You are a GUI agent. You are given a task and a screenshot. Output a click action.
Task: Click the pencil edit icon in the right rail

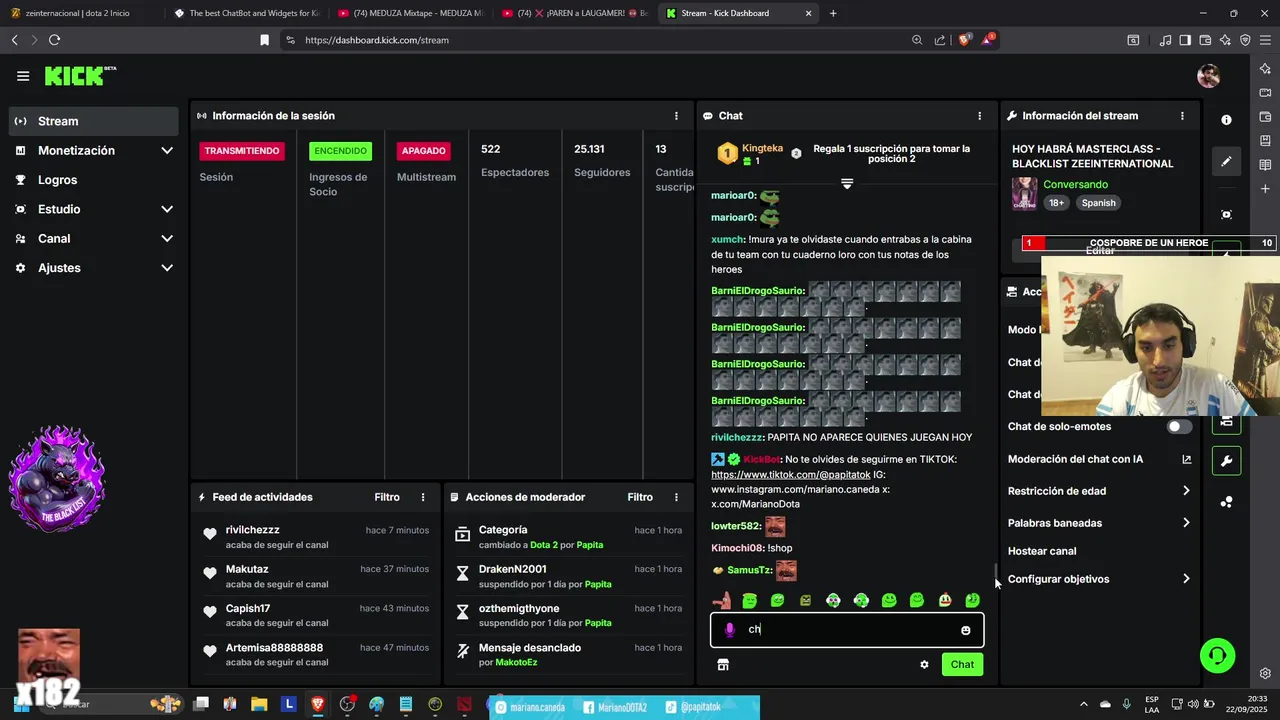click(1226, 161)
